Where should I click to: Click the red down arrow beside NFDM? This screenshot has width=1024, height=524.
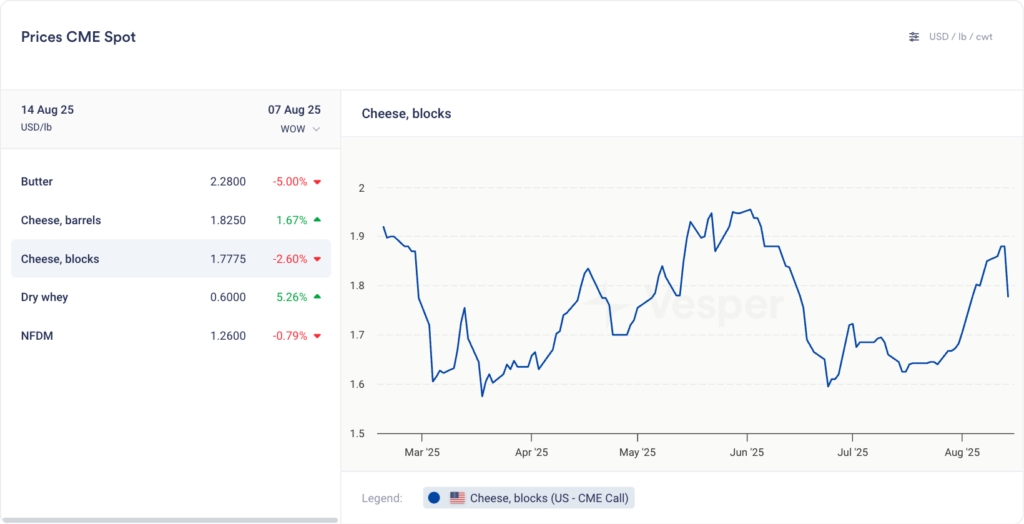pyautogui.click(x=317, y=336)
